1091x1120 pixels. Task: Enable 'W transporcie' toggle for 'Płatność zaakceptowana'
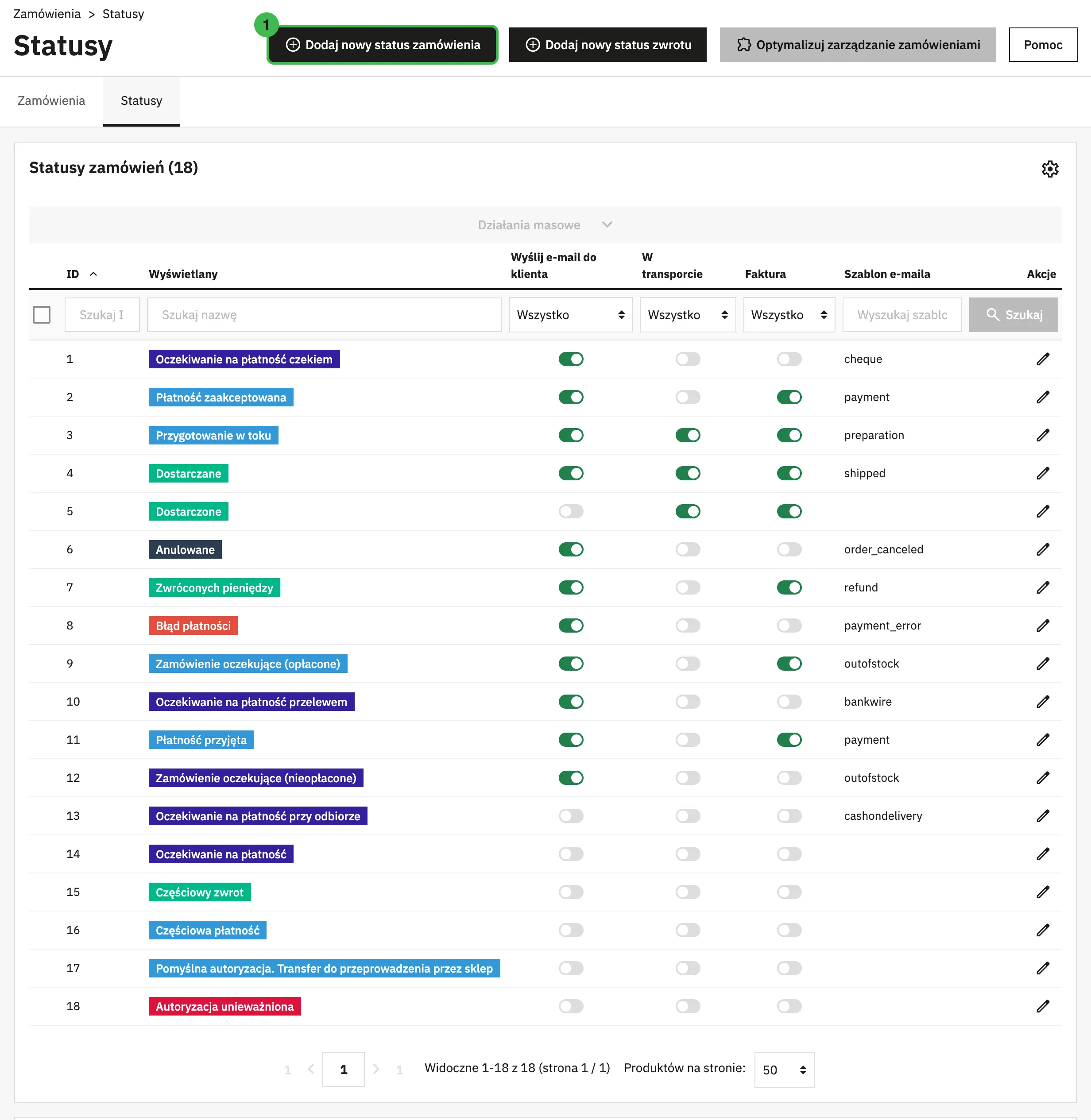point(688,397)
